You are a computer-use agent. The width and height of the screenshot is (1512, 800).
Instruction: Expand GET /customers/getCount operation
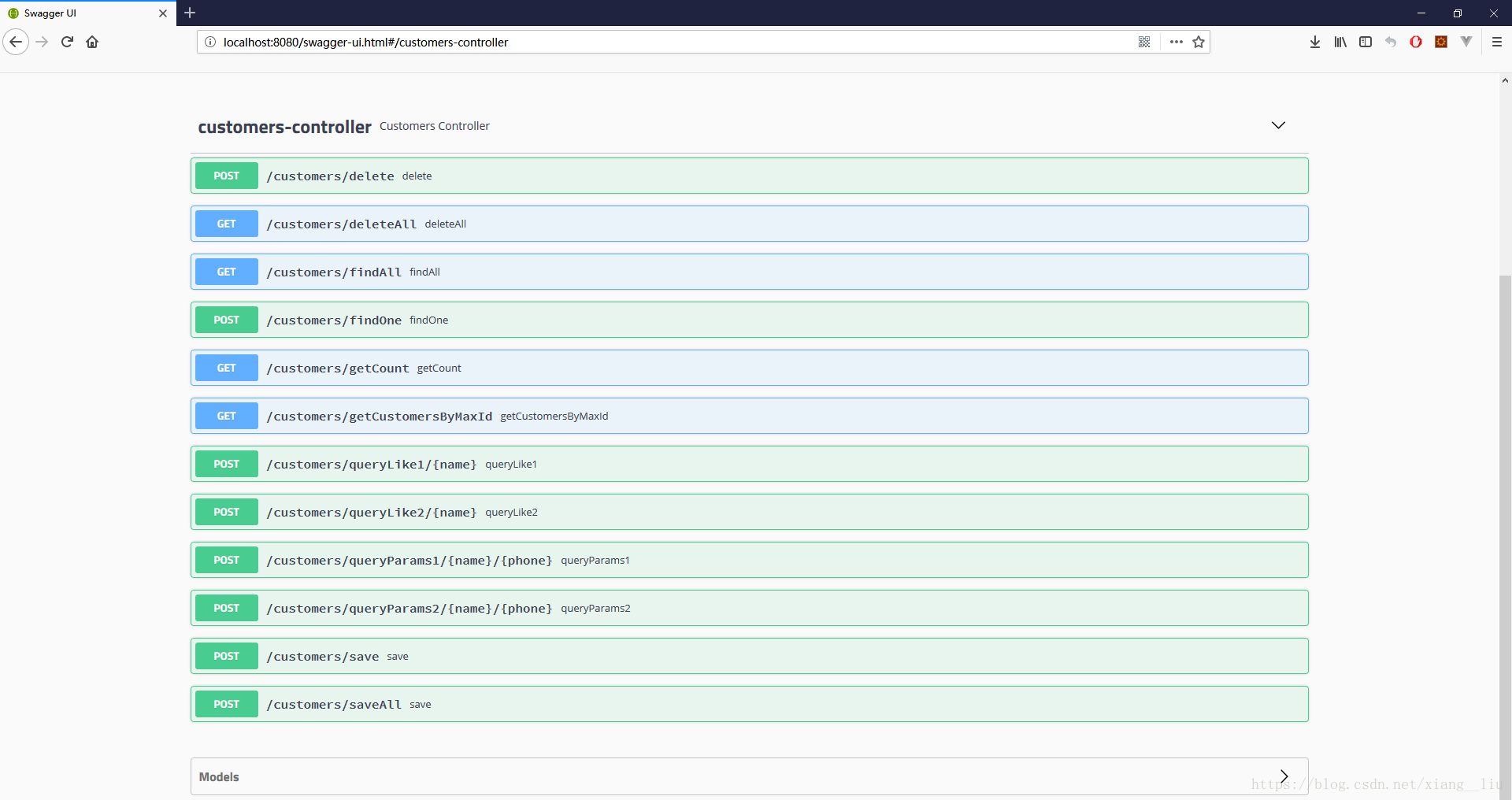tap(750, 368)
